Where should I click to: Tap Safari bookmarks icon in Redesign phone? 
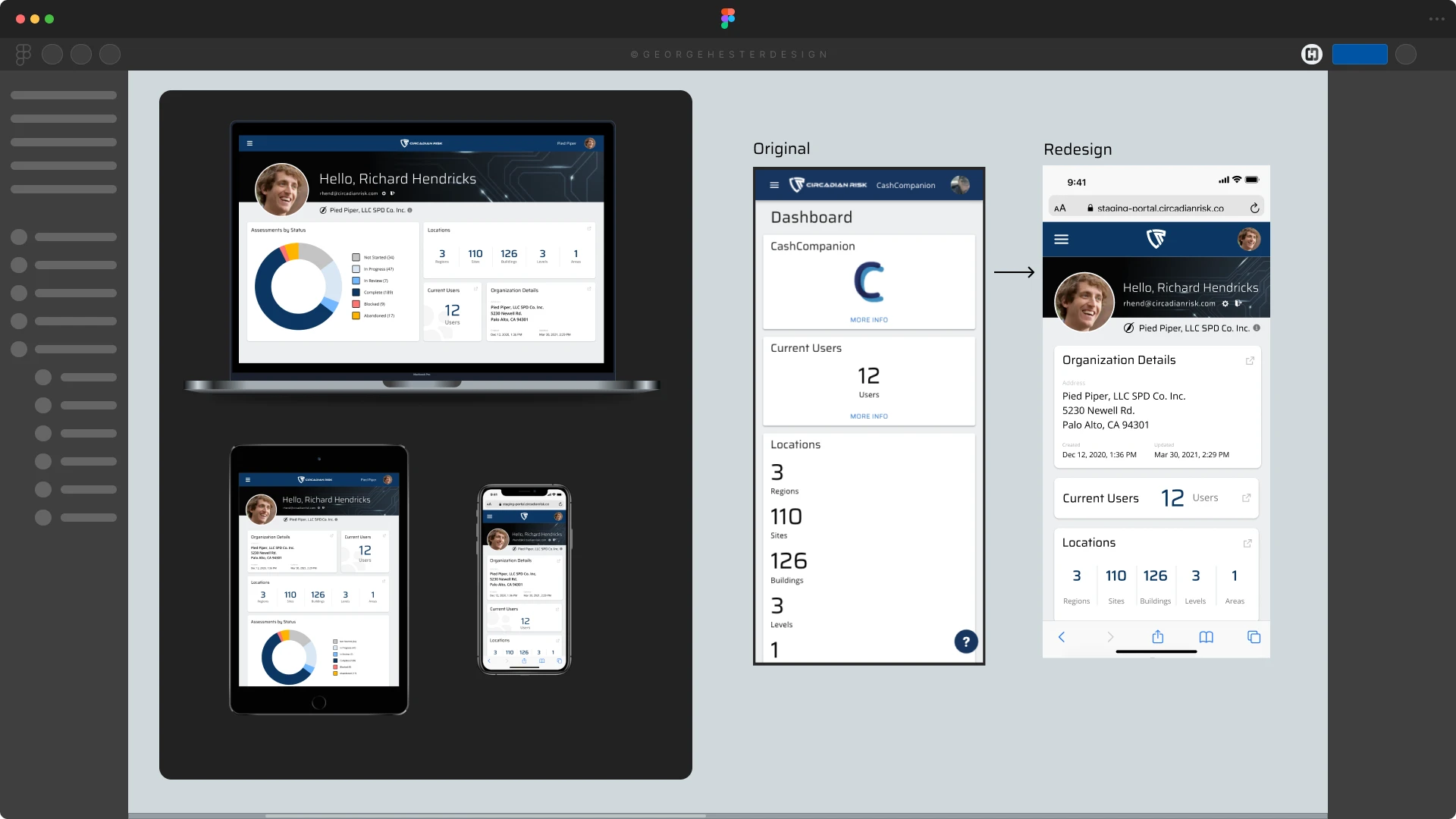1206,637
